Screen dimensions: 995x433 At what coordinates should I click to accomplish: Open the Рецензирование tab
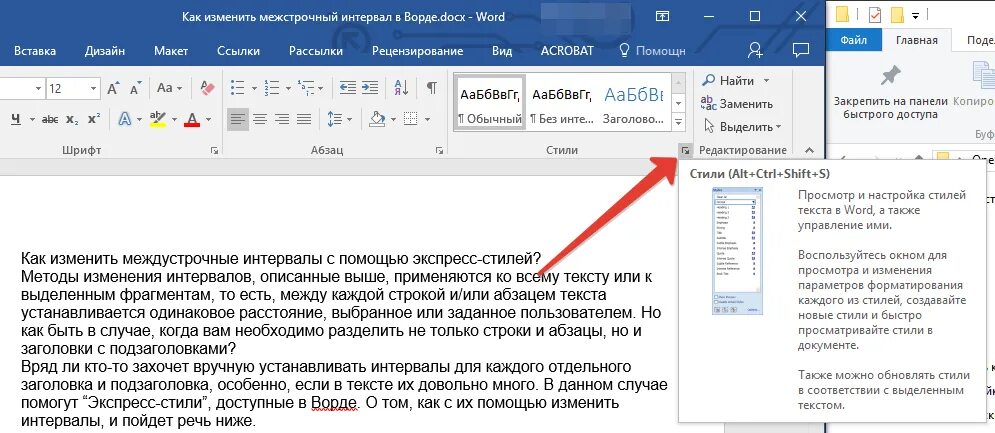coord(418,51)
